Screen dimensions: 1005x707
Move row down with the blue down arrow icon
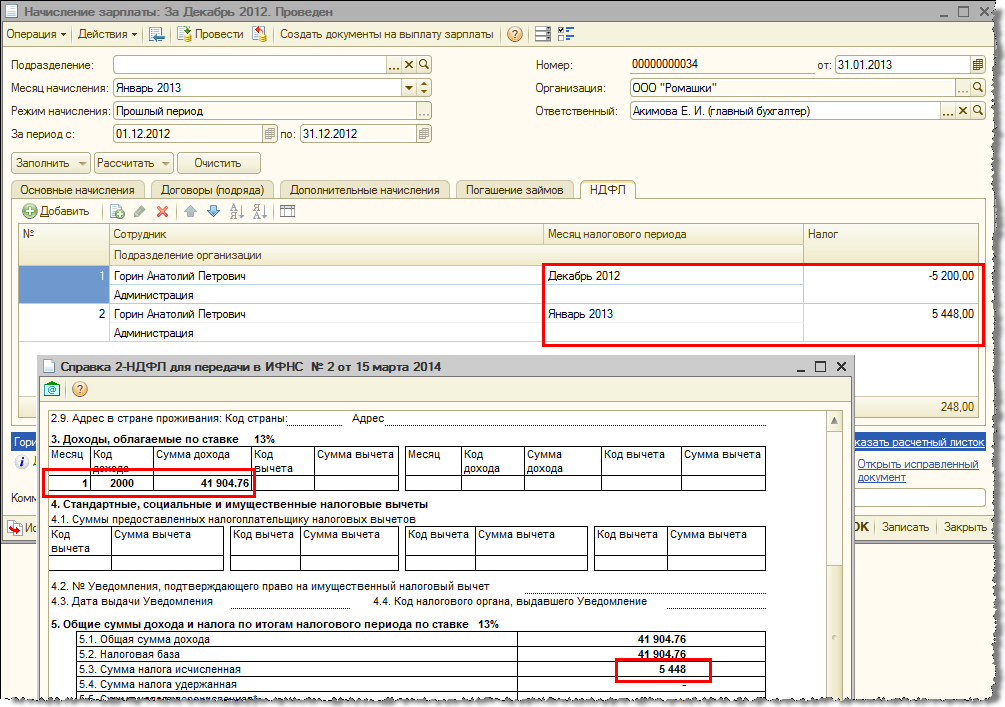click(212, 211)
